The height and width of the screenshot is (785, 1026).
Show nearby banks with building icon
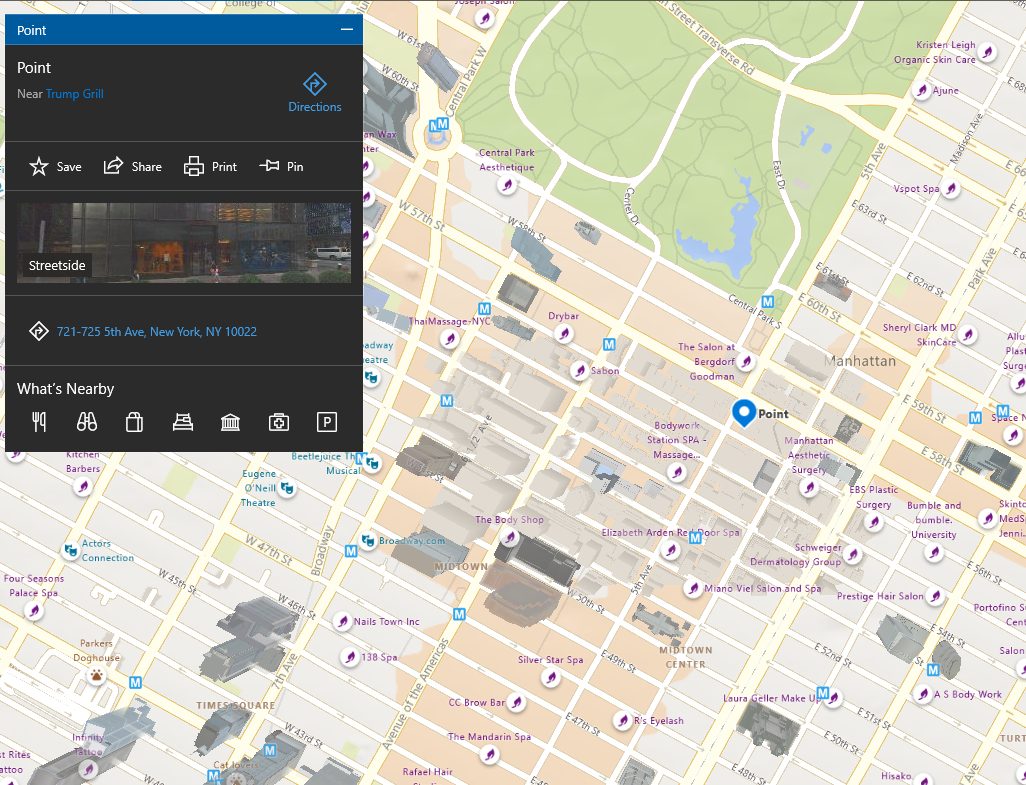point(230,422)
